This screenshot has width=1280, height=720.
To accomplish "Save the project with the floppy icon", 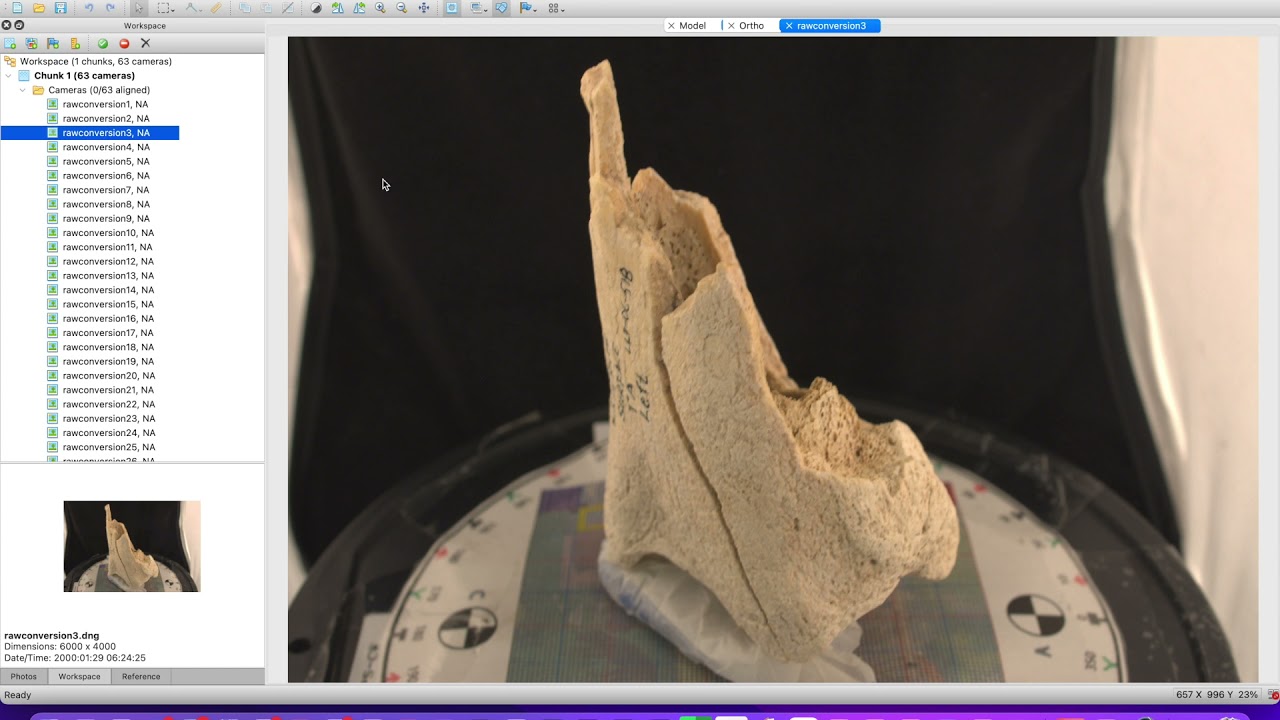I will pos(61,8).
